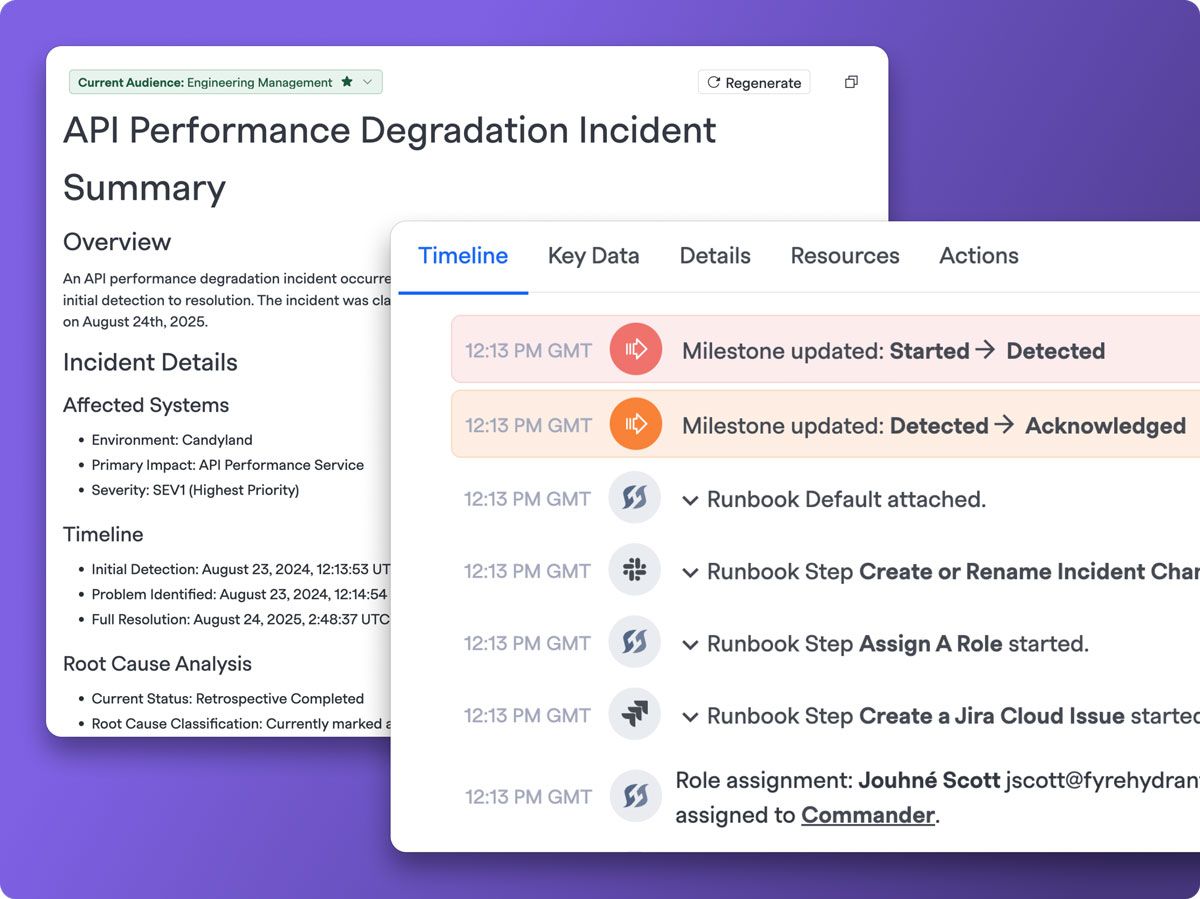Click the FireHydrant icon beside Assign A Role step

[635, 643]
